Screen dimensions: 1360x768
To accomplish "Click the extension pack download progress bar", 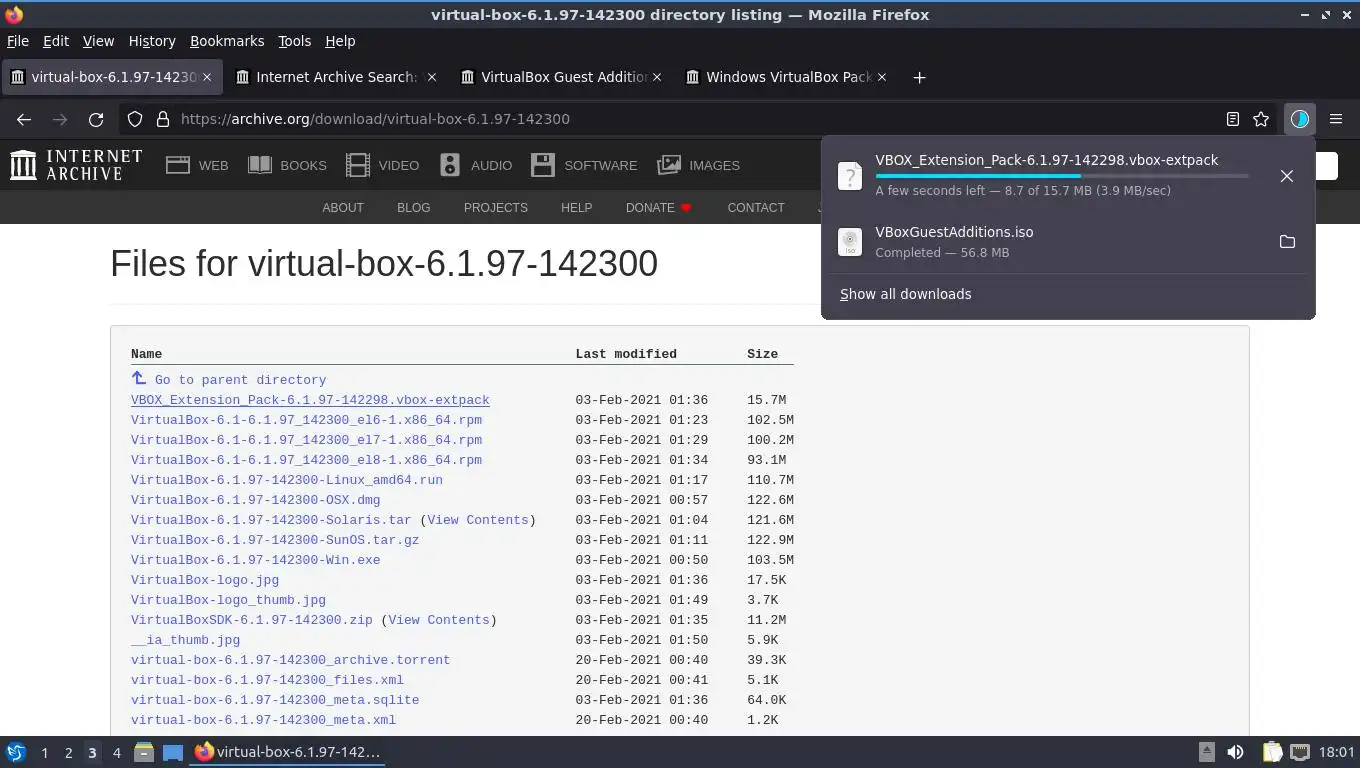I will click(x=1062, y=176).
